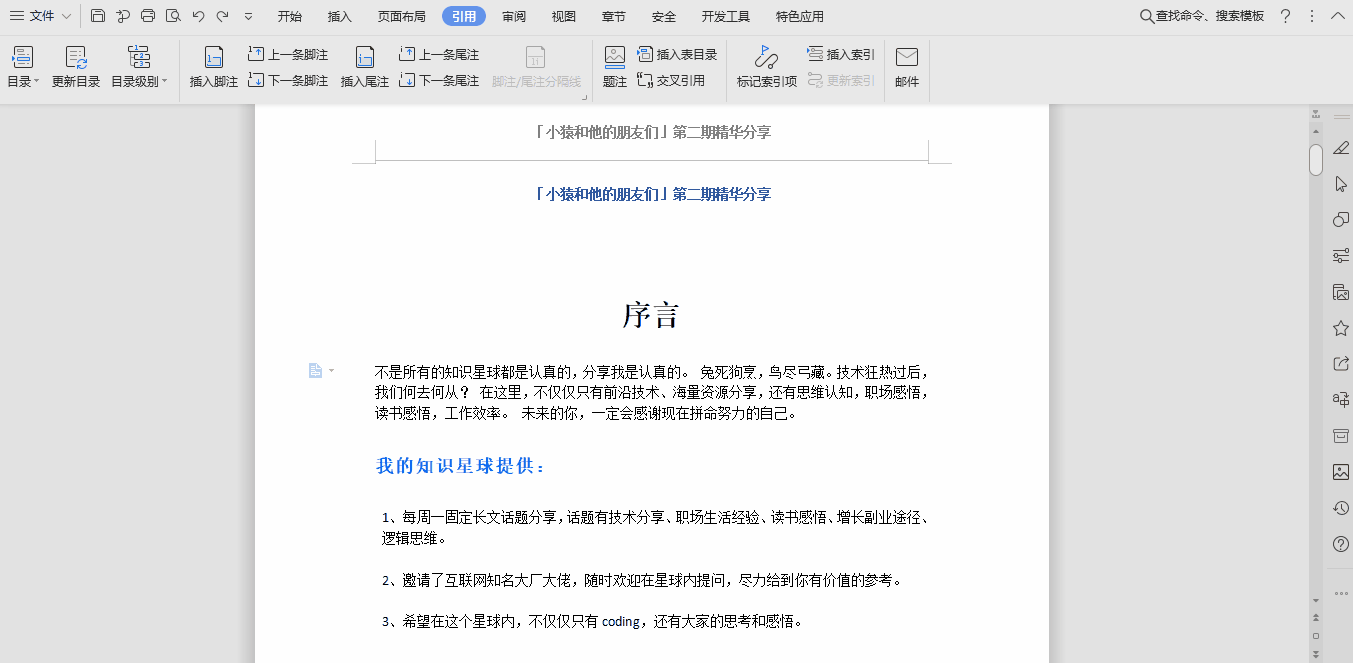Screen dimensions: 1353x663
Task: Click the 邮件 mail button
Action: coord(907,68)
